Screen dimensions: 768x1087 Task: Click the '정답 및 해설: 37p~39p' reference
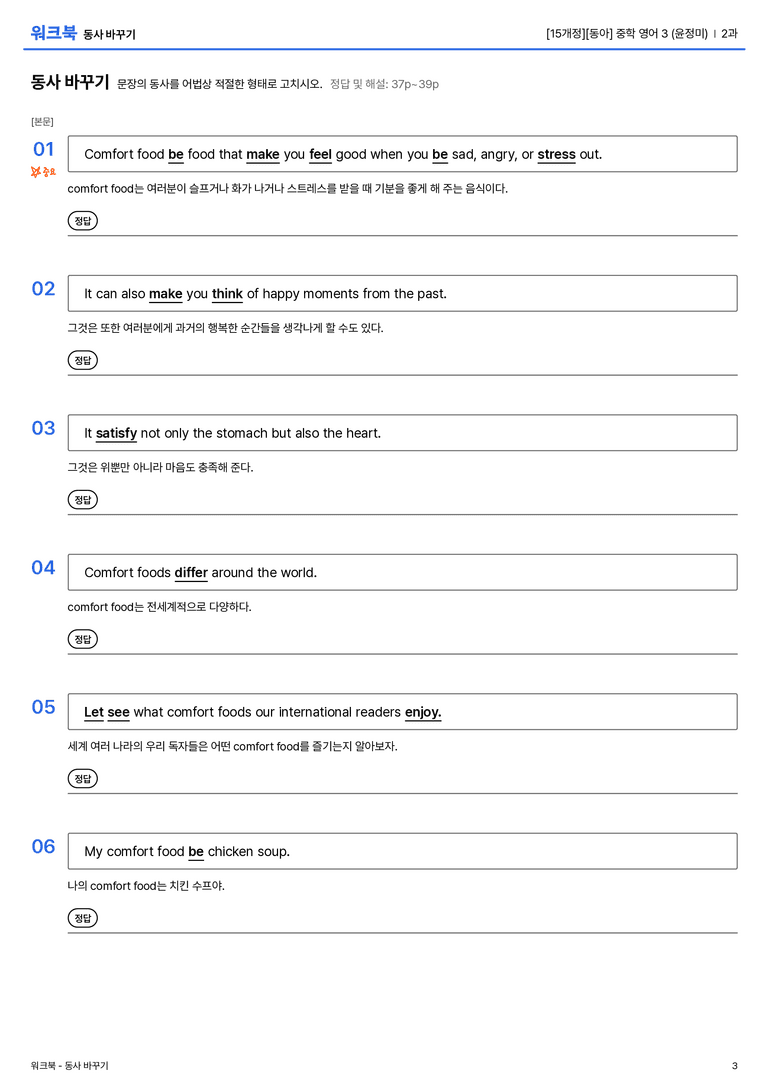tap(384, 84)
